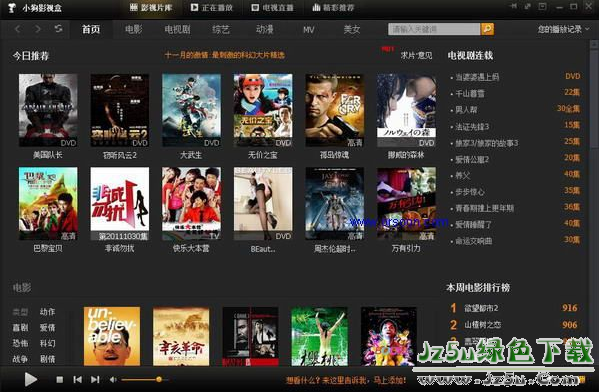Filter movies by 战争 genre

(20, 359)
